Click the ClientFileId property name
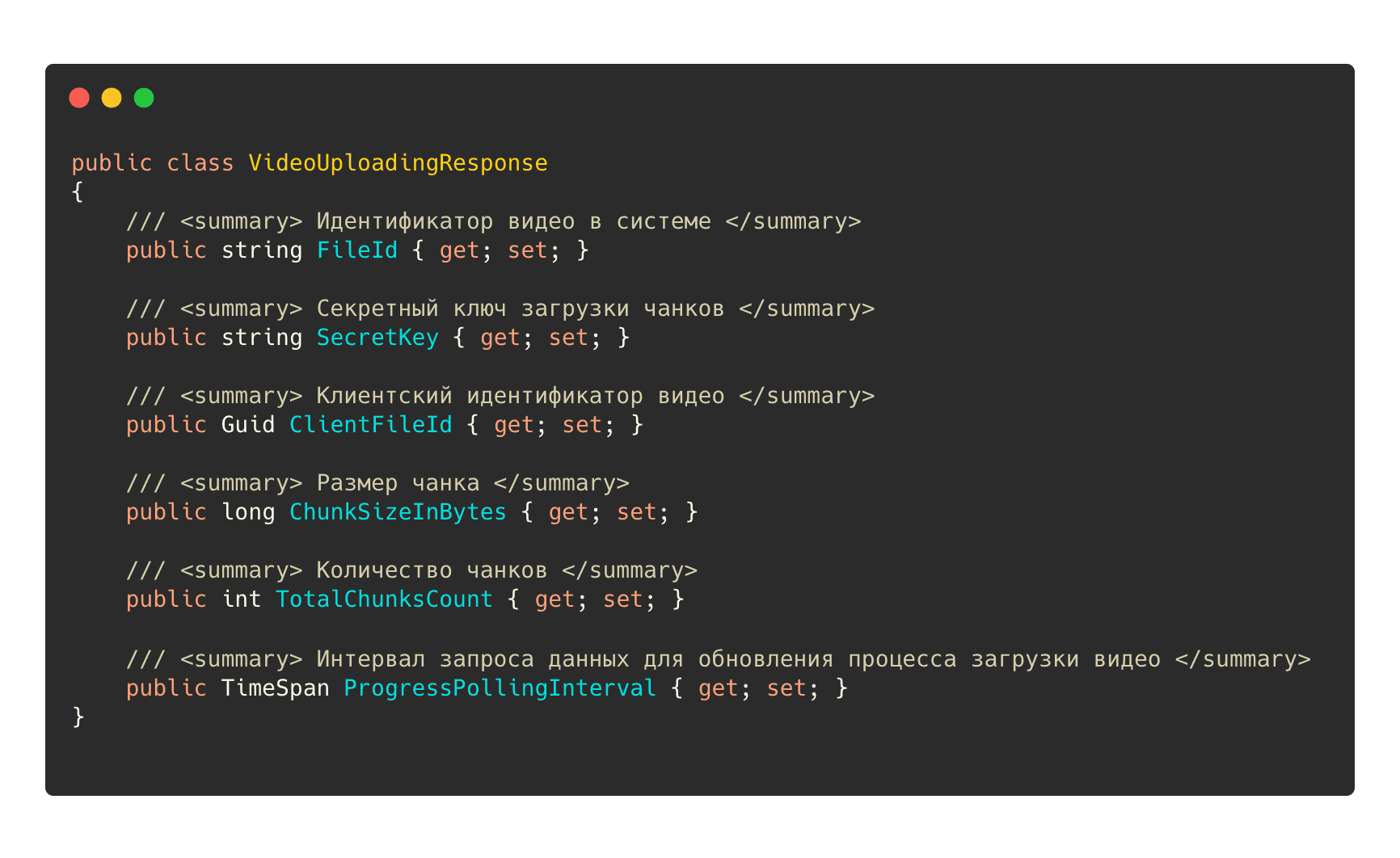Viewport: 1400px width, 858px height. [x=370, y=425]
